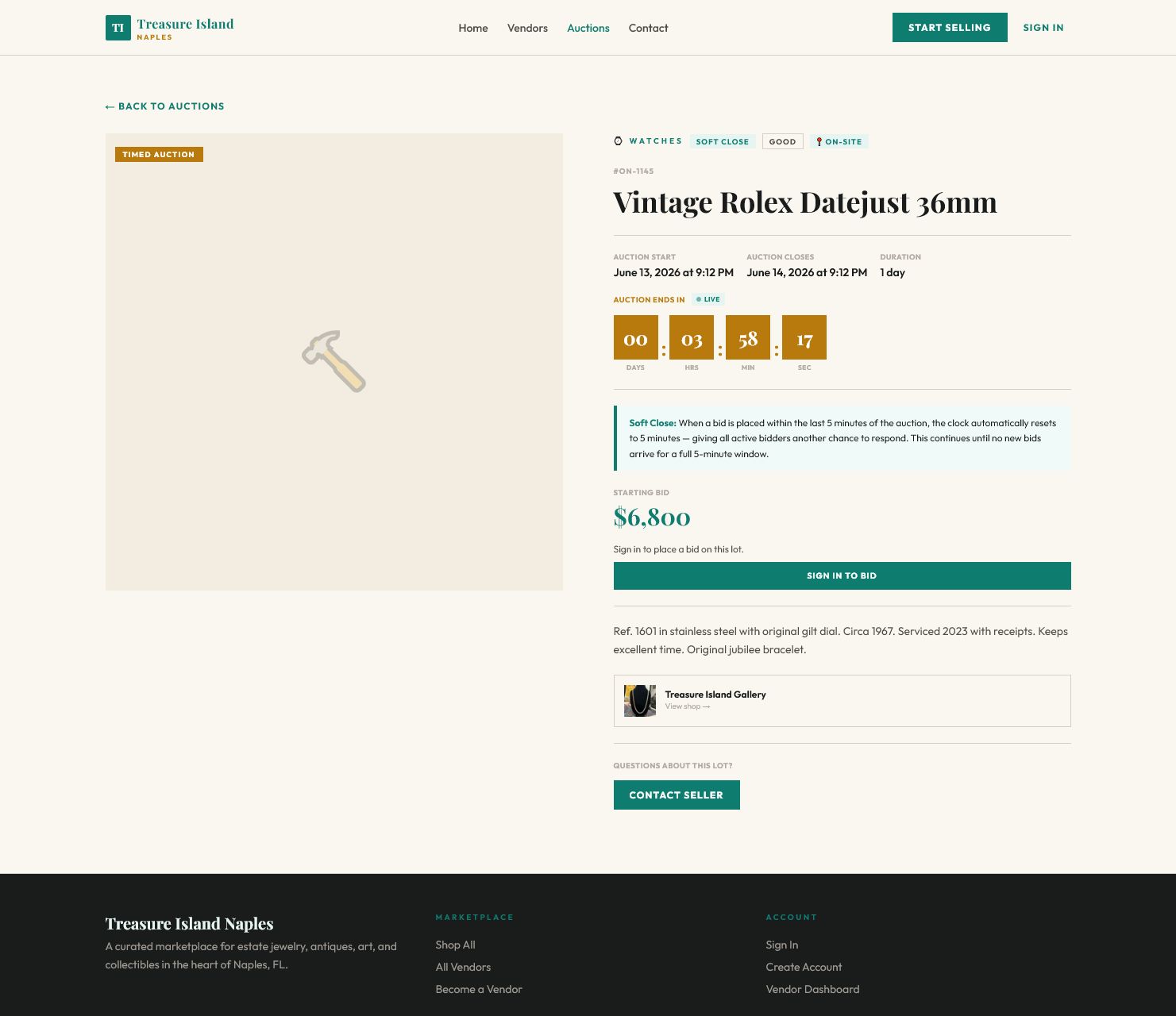Click the Soft Close badge
Screen dimensions: 1176x1016
tap(723, 141)
